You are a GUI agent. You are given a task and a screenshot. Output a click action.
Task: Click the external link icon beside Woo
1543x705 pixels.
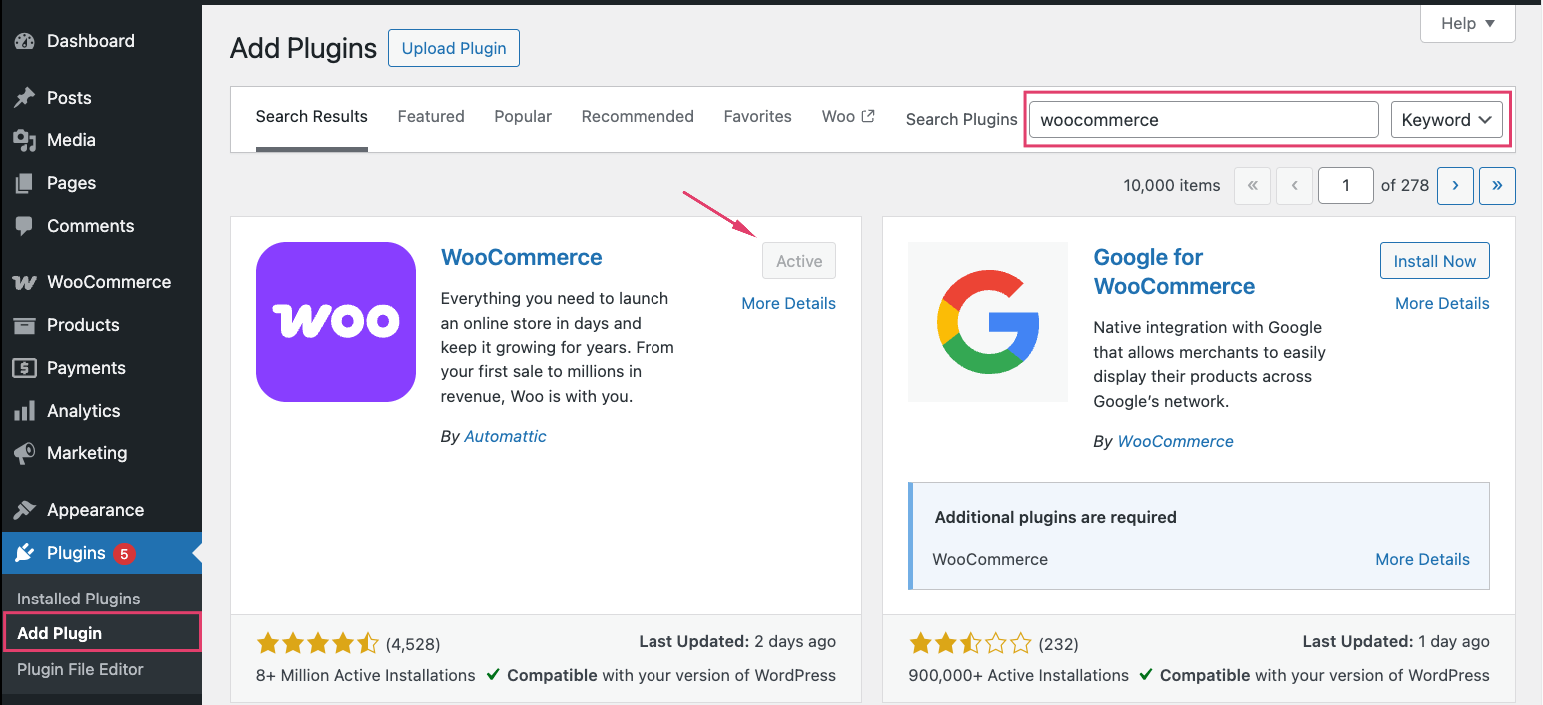click(x=868, y=116)
